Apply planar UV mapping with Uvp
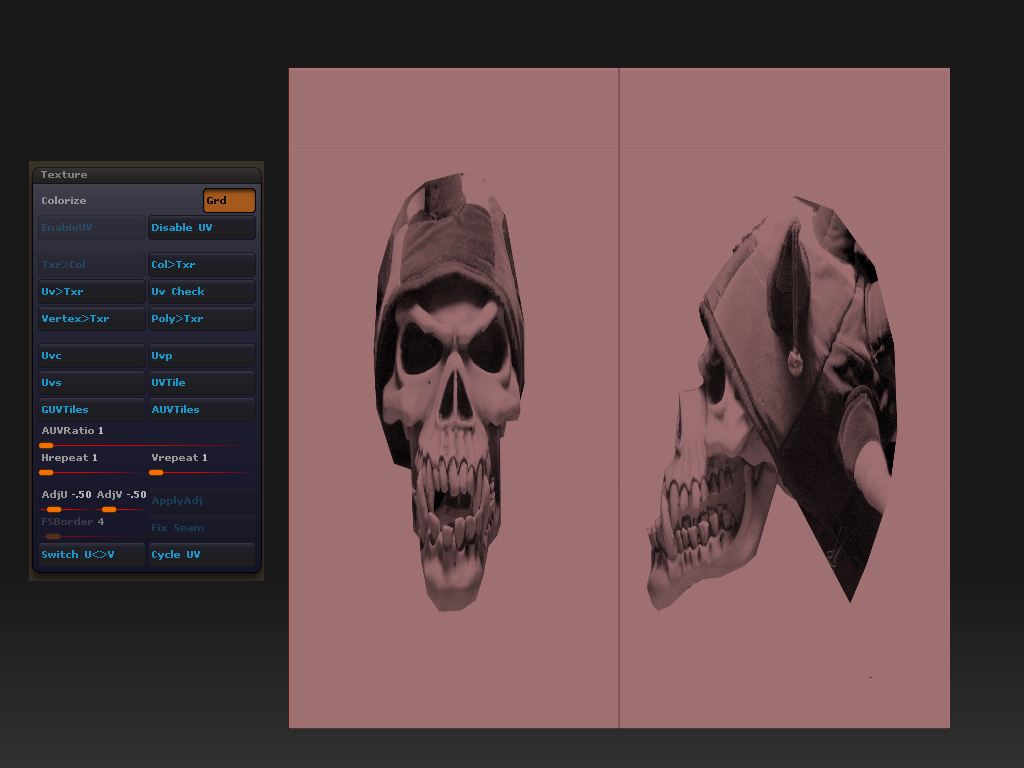 click(201, 355)
